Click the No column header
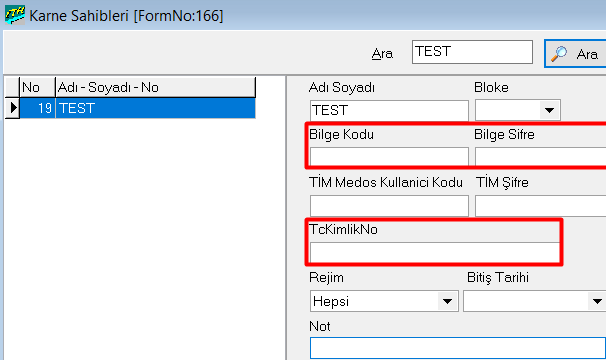606x360 pixels. pyautogui.click(x=37, y=87)
